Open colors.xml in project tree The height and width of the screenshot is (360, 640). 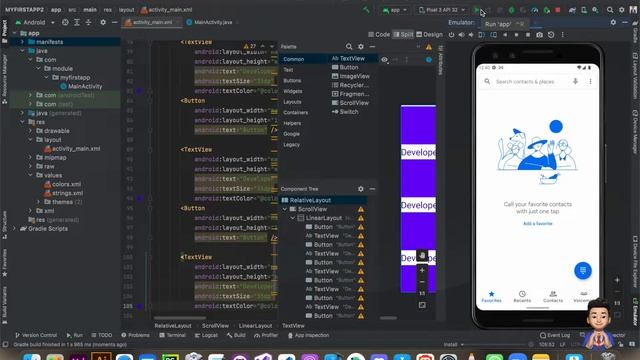[x=63, y=184]
